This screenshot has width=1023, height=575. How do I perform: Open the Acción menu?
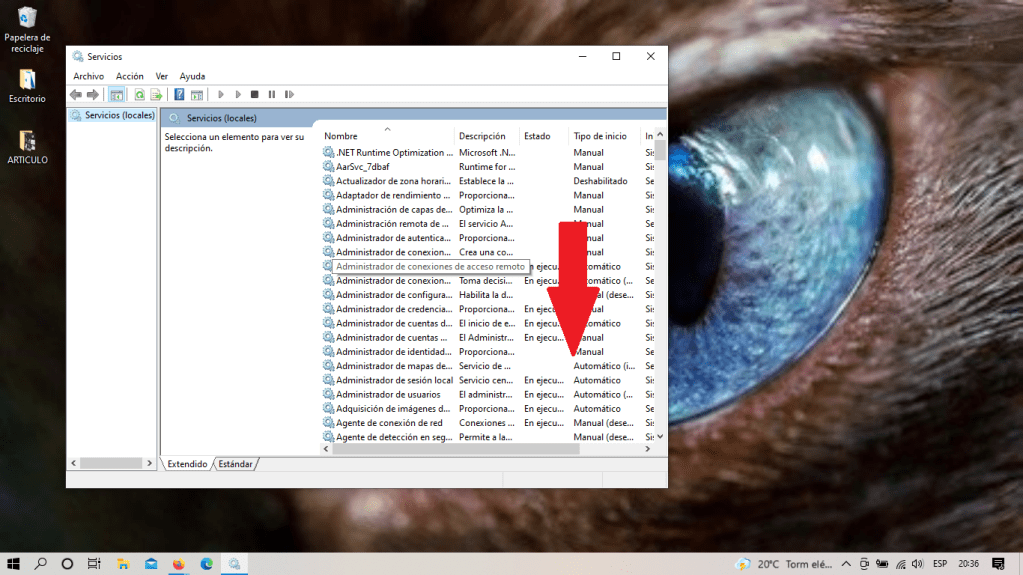point(129,76)
